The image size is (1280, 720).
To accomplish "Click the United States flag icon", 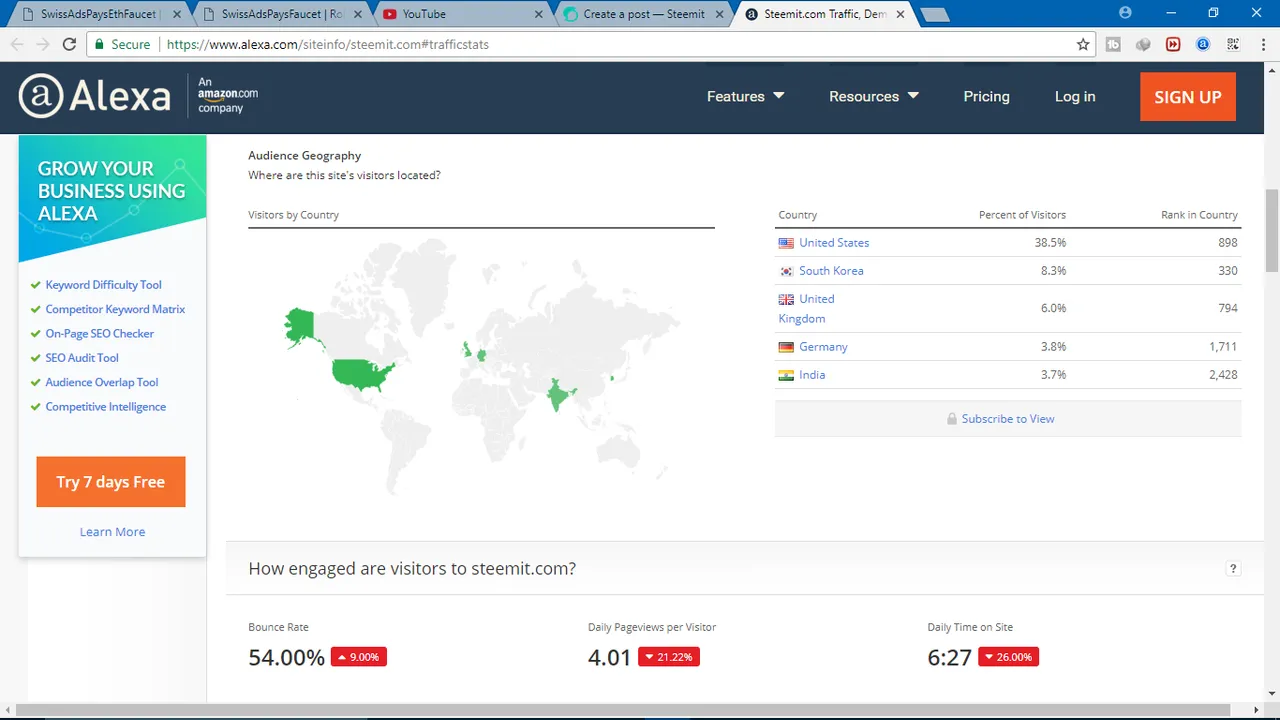I will tap(786, 243).
